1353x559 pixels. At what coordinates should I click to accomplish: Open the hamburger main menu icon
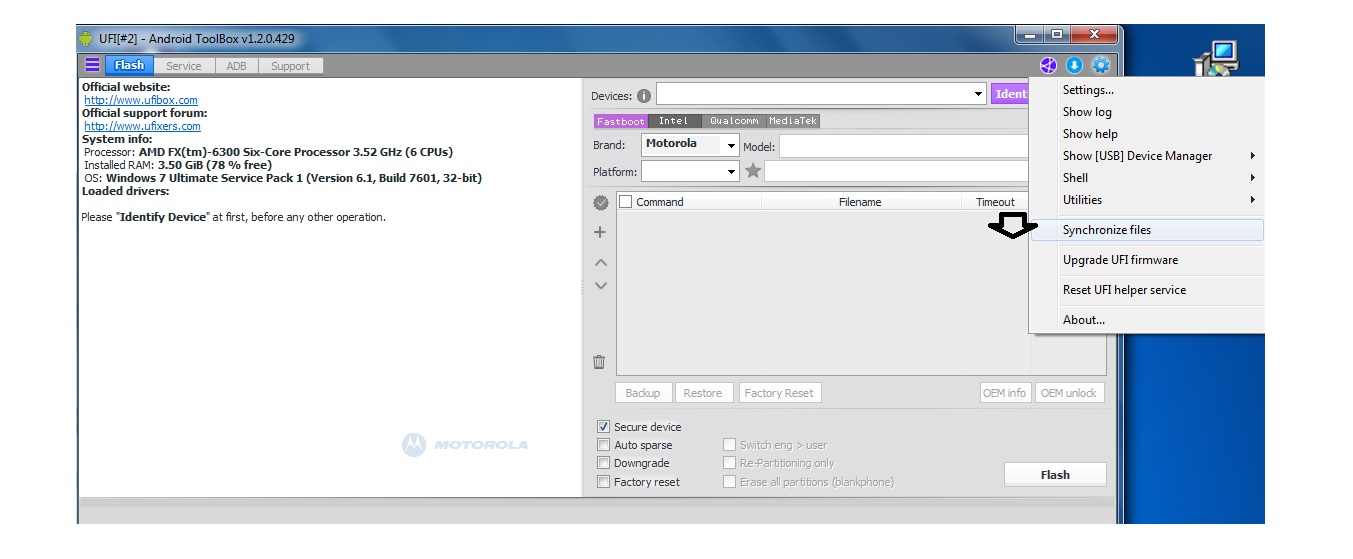click(x=92, y=65)
